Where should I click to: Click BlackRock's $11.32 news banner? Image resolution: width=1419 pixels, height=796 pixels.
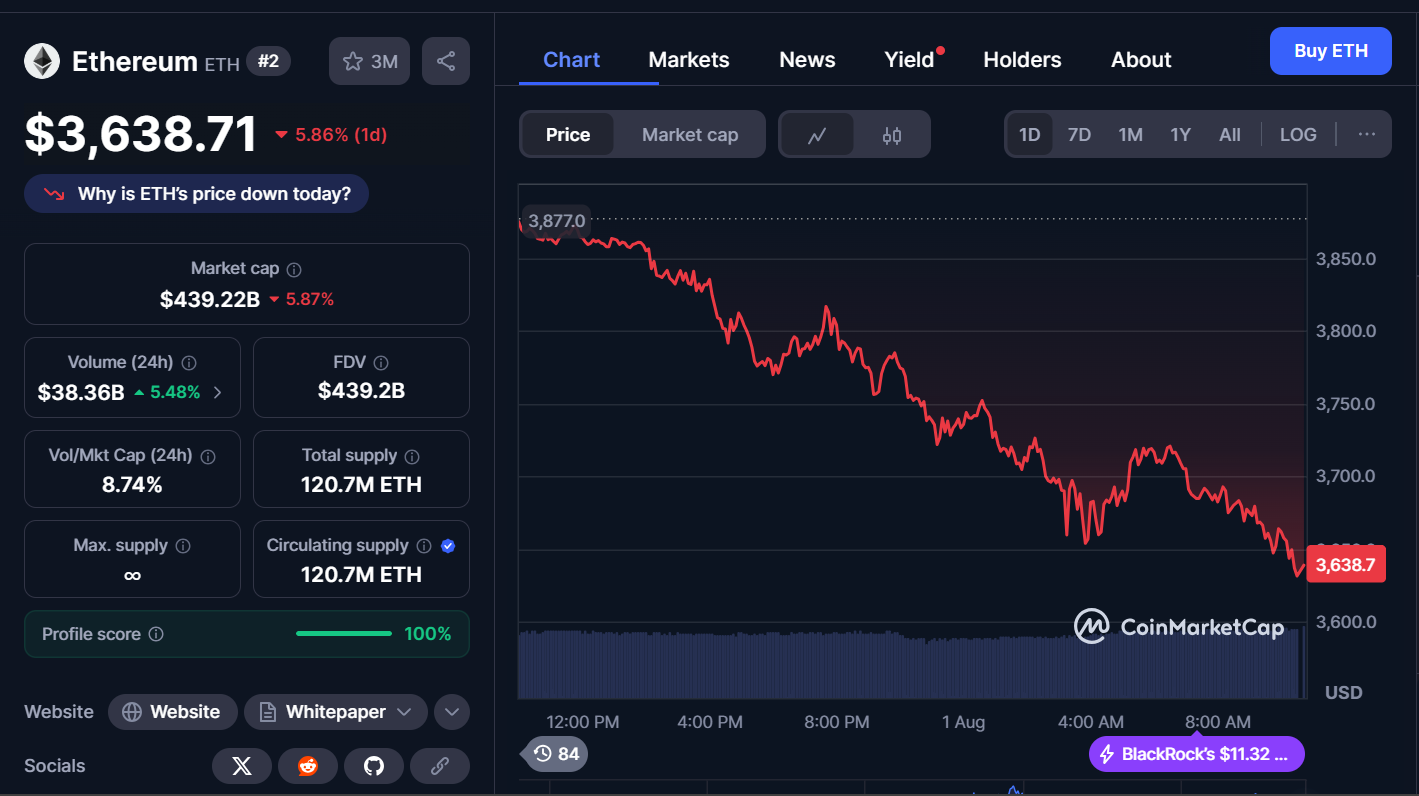coord(1196,754)
